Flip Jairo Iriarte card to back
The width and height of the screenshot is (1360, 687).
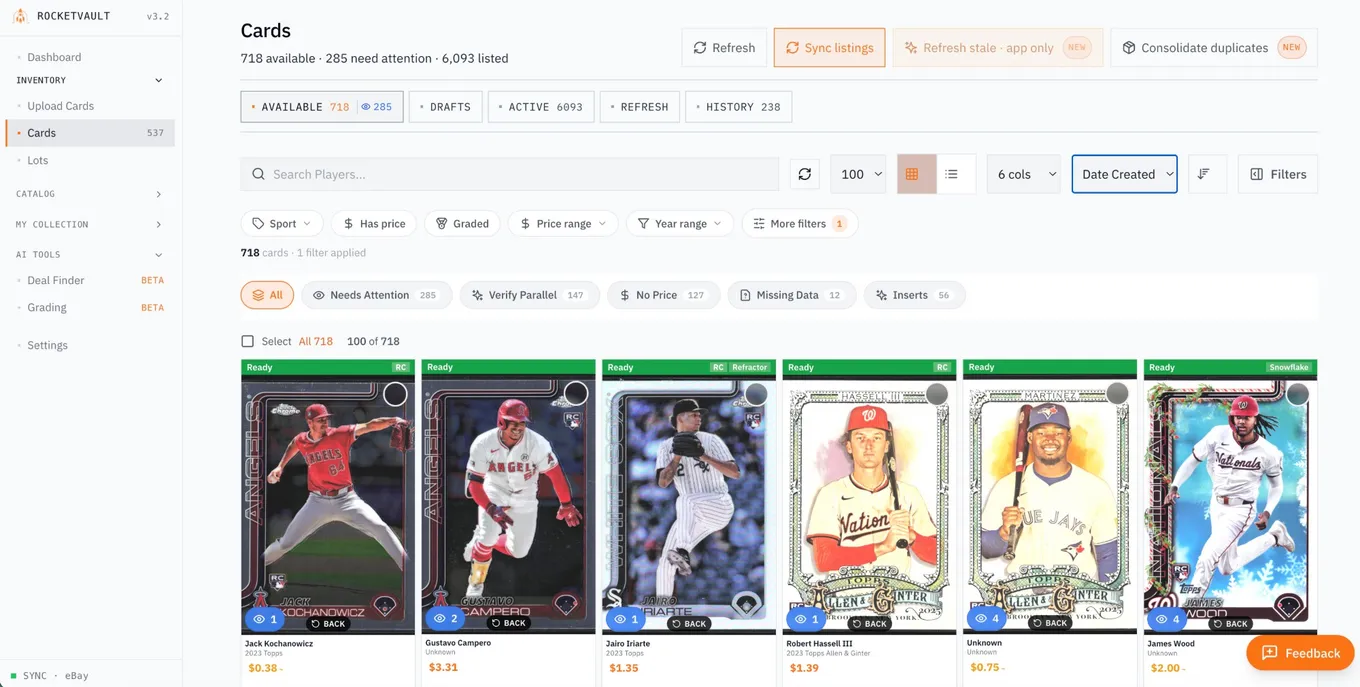click(689, 623)
